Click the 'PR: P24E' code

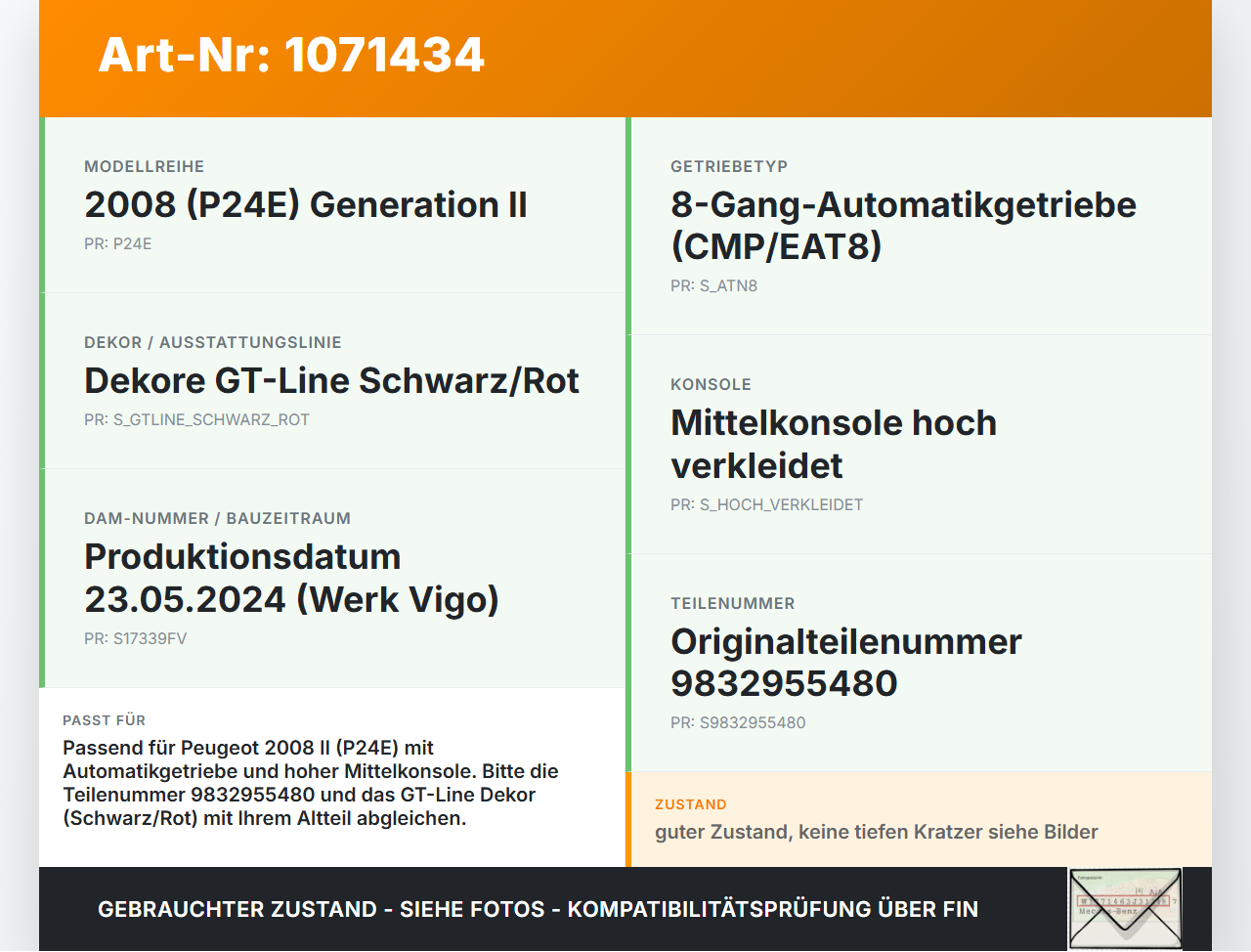point(118,243)
